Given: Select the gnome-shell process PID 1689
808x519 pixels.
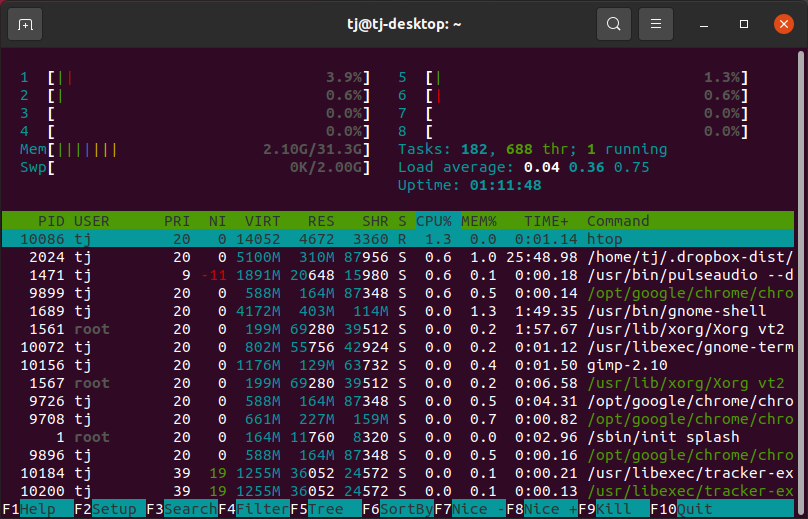Looking at the screenshot, I should pyautogui.click(x=398, y=311).
